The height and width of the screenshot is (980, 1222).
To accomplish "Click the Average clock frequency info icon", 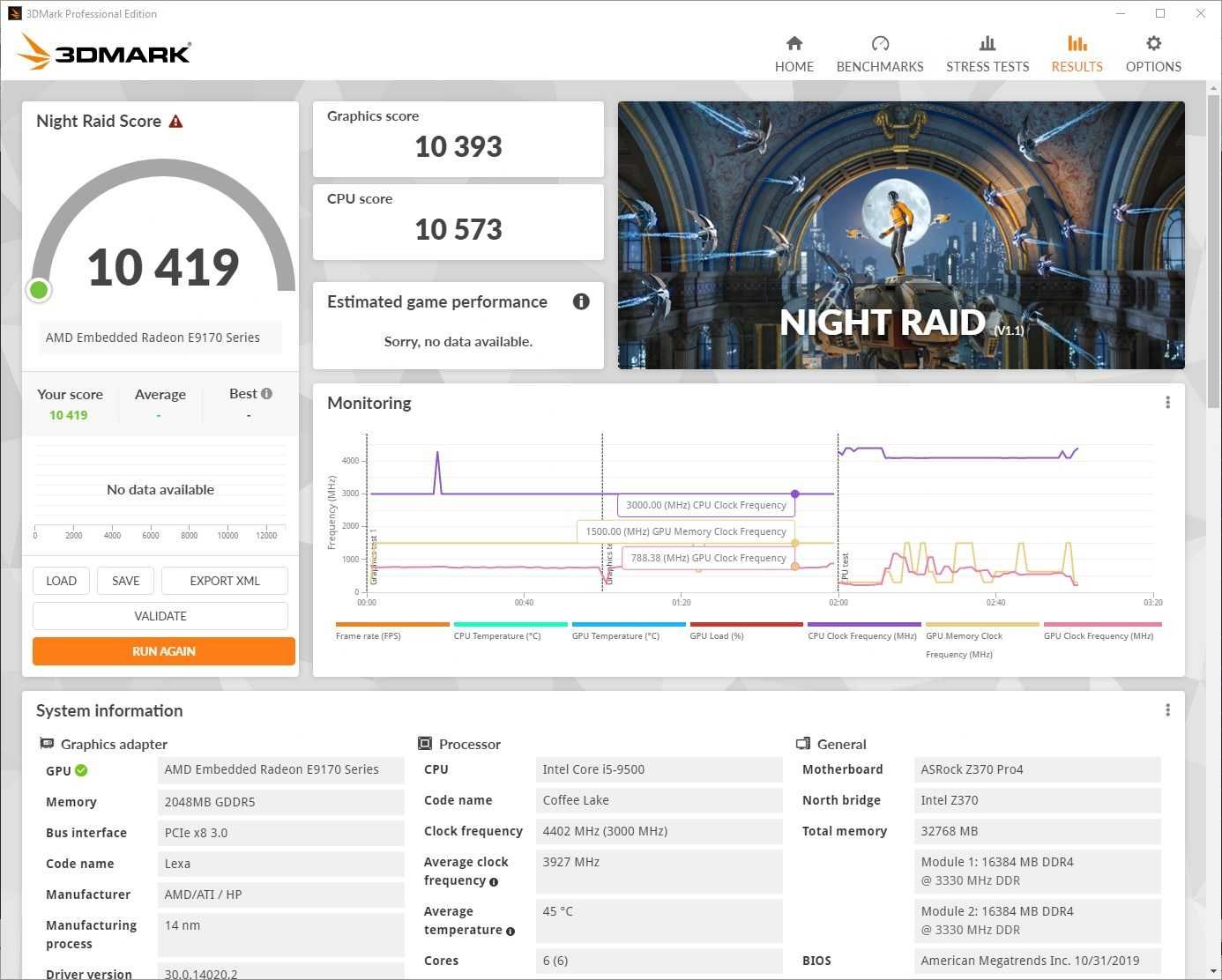I will [494, 881].
